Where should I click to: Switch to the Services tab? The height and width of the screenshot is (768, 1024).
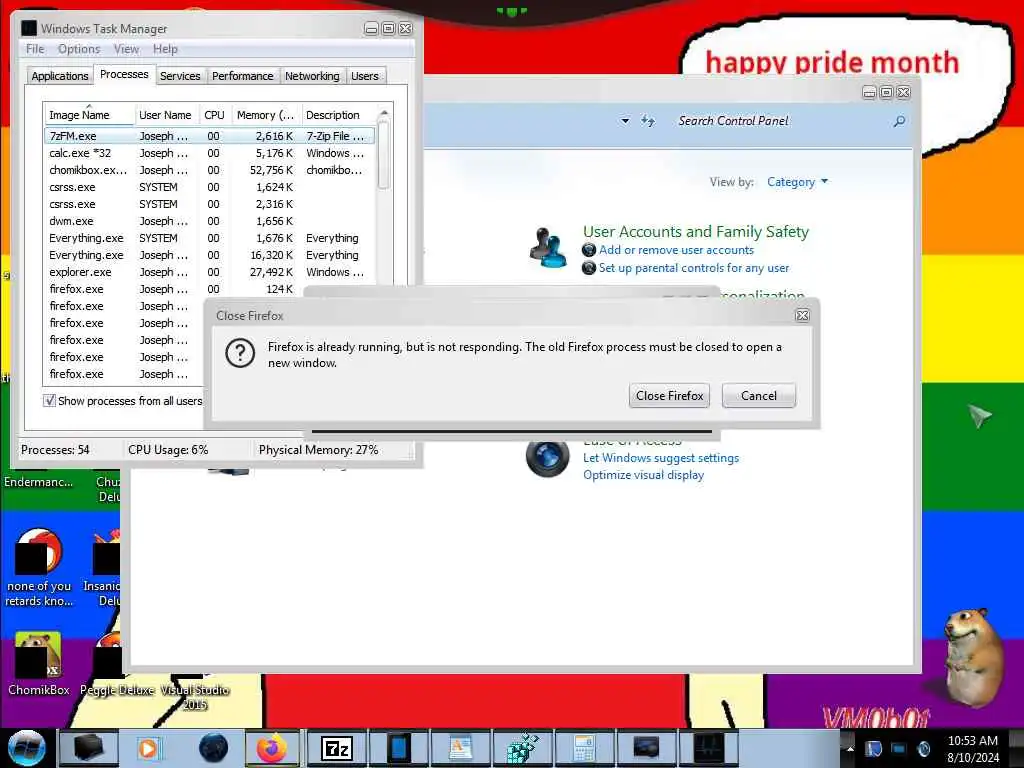tap(180, 76)
